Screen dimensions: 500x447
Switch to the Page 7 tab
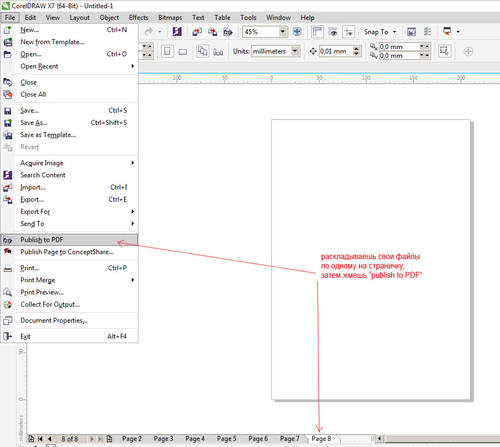point(290,439)
